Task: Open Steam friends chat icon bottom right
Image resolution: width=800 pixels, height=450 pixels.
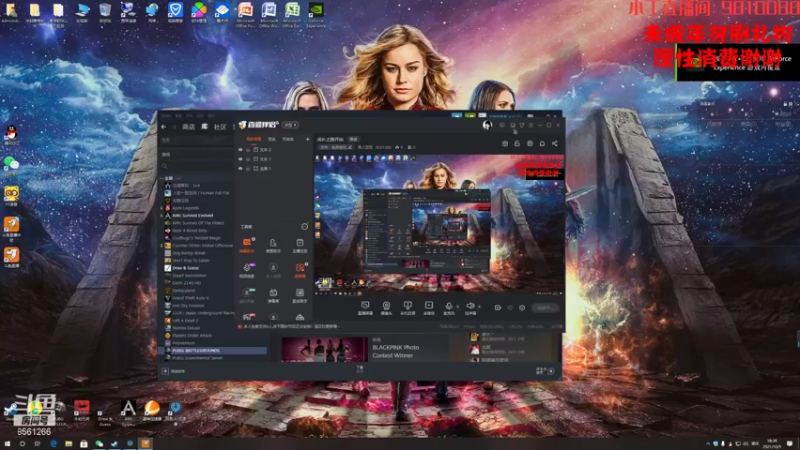Action: 551,371
